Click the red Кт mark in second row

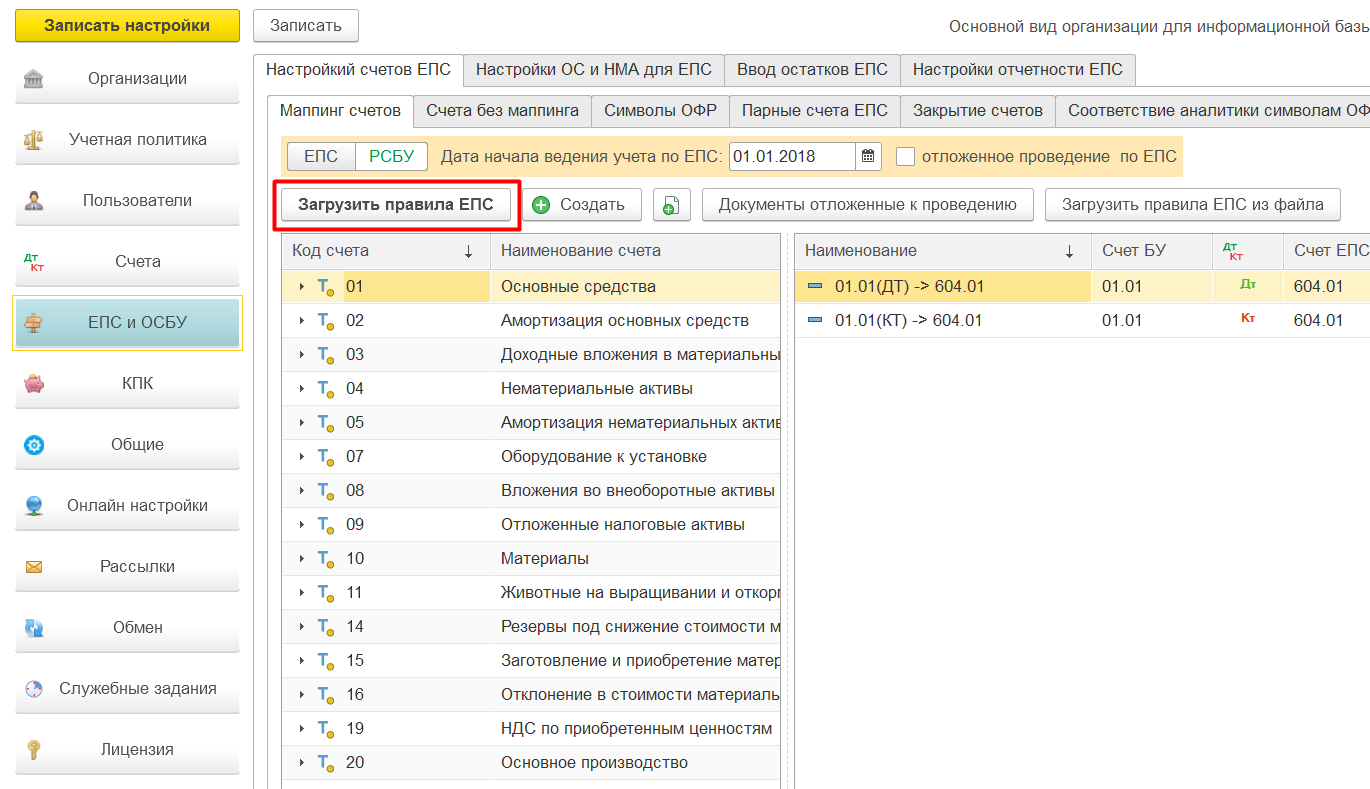(x=1248, y=319)
